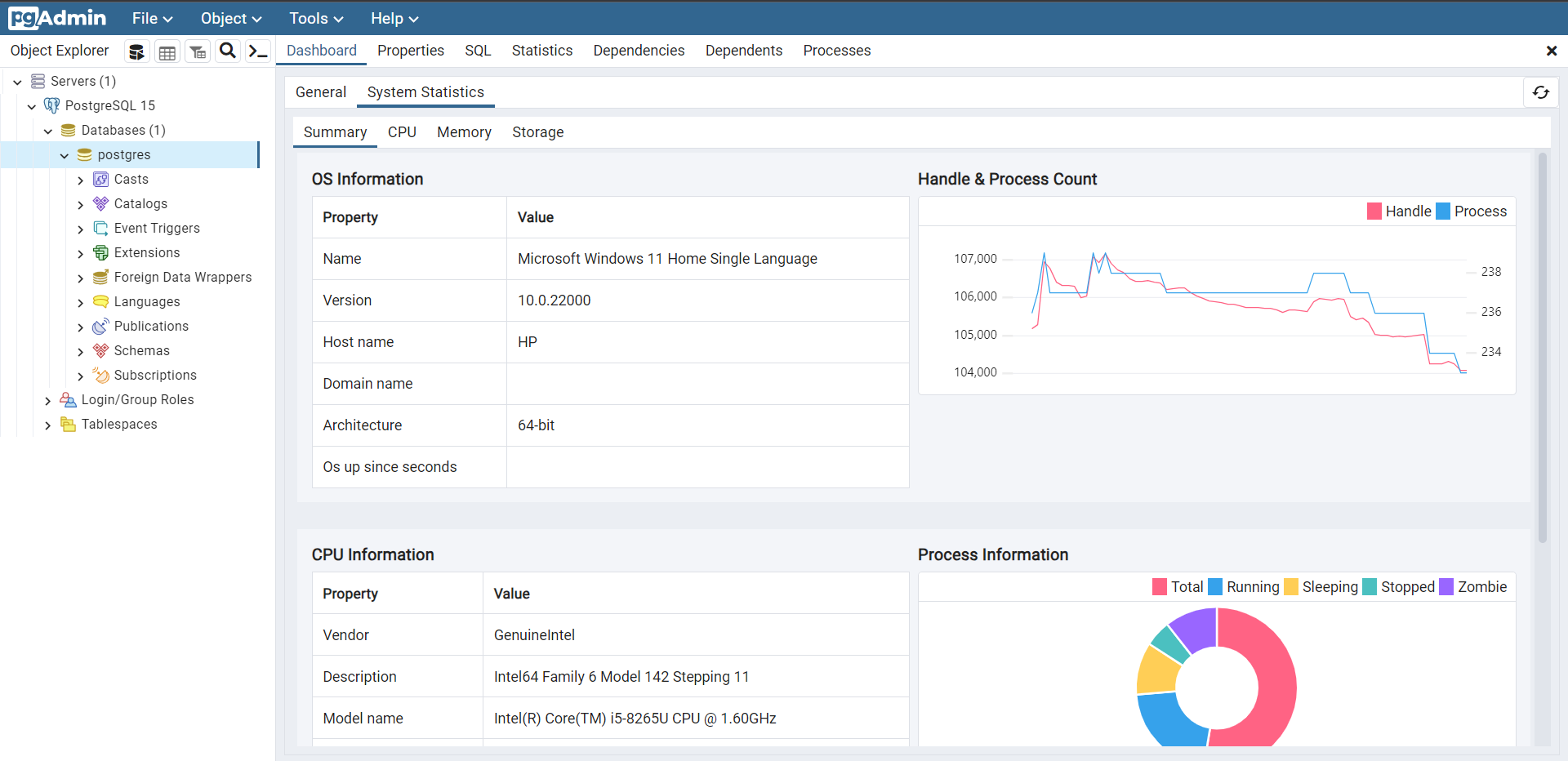Open the Tools menu
This screenshot has width=1568, height=761.
316,18
